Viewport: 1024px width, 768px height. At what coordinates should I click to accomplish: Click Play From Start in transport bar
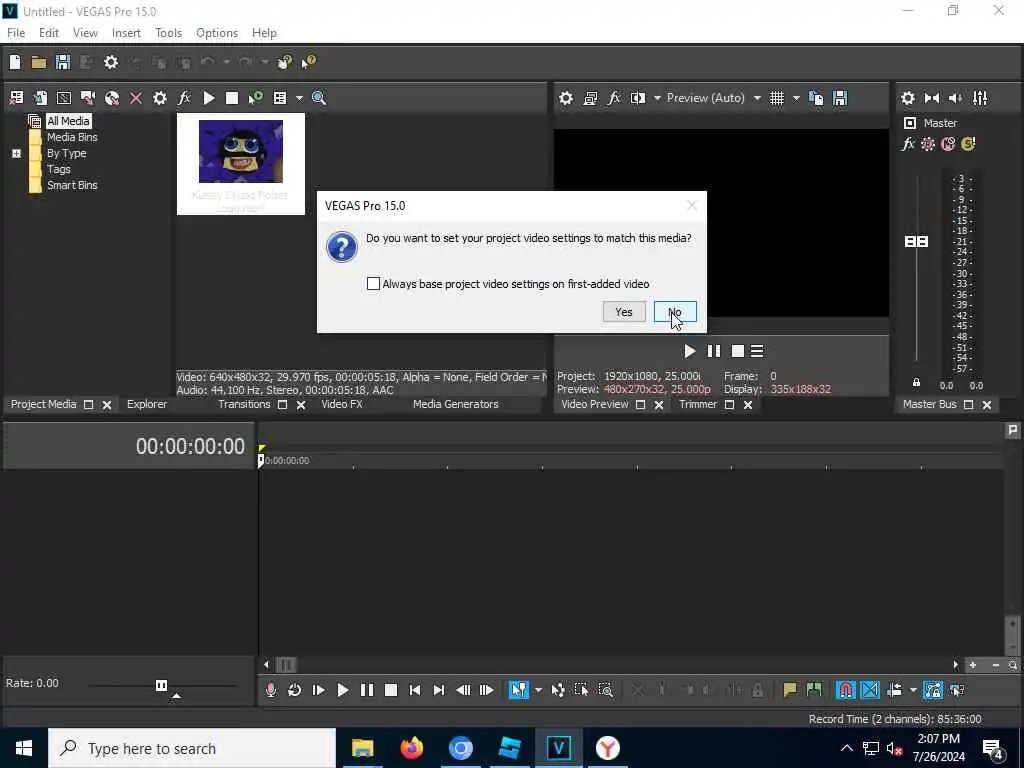319,690
